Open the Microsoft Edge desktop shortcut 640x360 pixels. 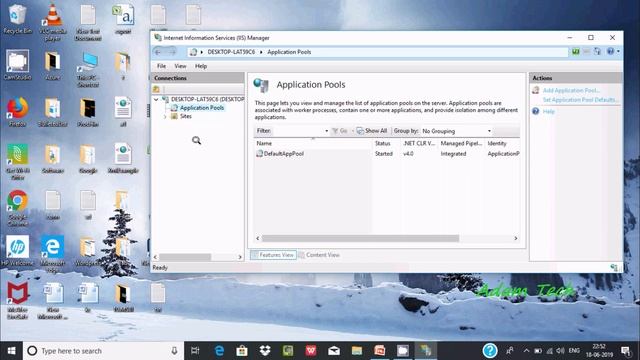(53, 254)
